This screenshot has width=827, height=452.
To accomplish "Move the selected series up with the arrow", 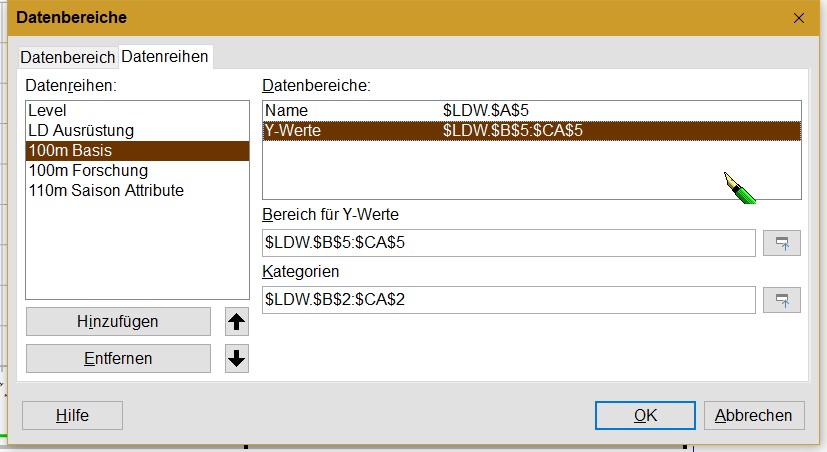I will coord(237,322).
